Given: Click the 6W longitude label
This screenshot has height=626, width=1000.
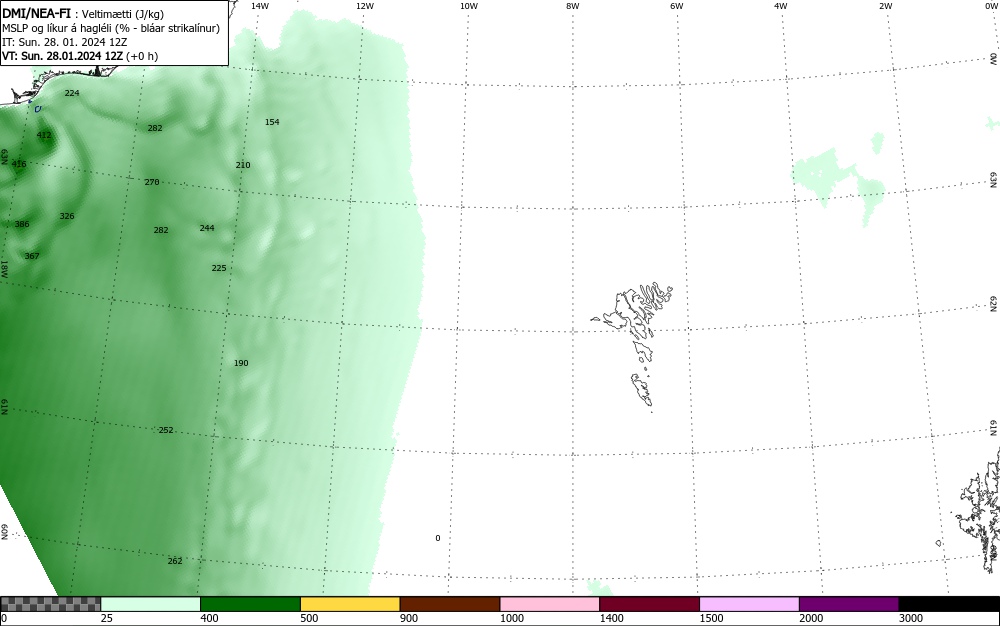Looking at the screenshot, I should 677,6.
